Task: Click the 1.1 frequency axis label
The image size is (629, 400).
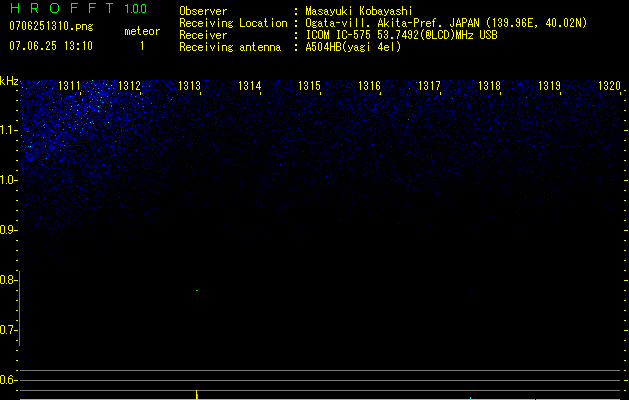Action: pyautogui.click(x=7, y=130)
